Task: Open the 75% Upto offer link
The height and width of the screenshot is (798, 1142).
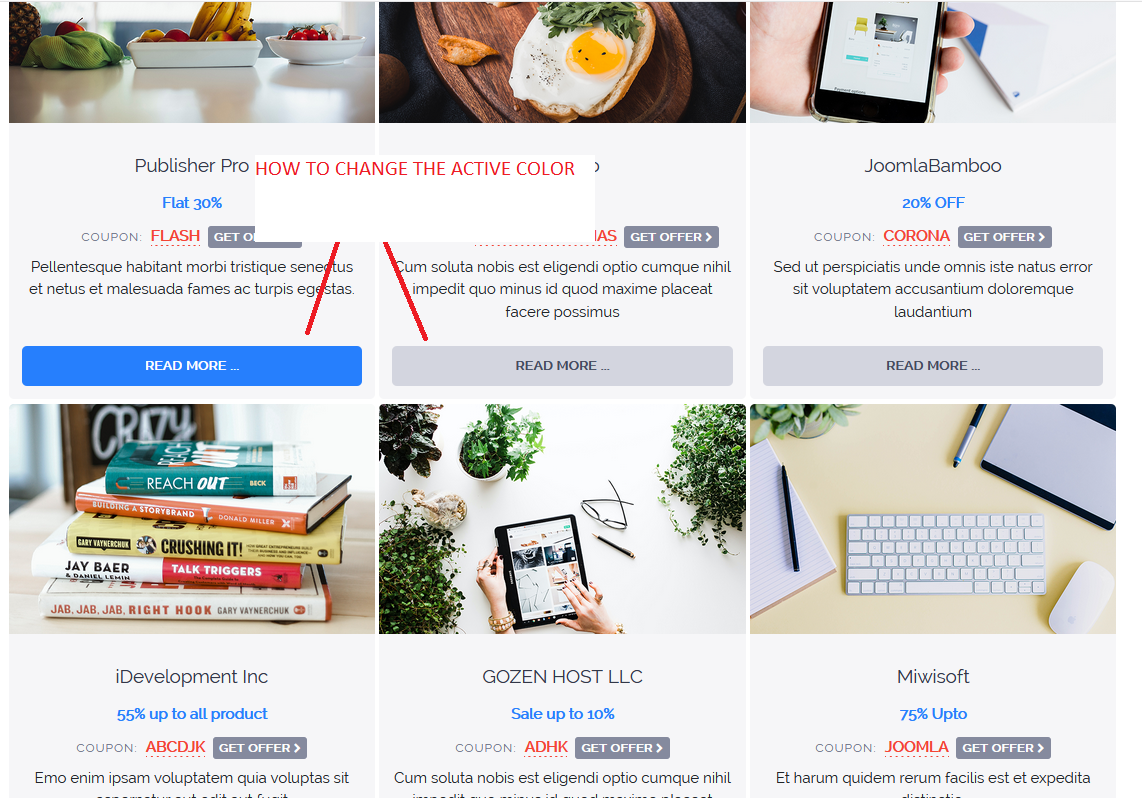Action: point(933,714)
